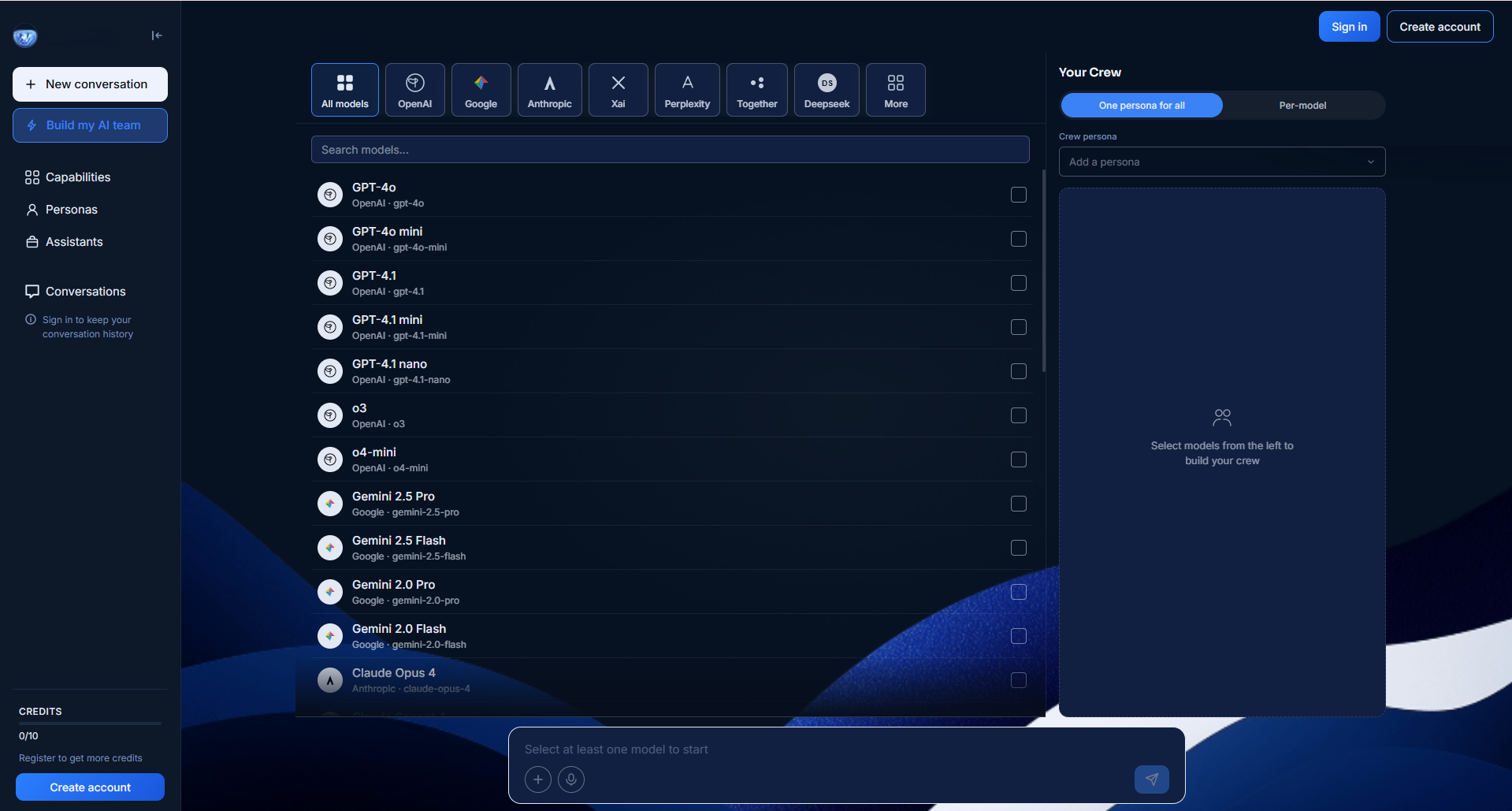
Task: Filter models by Perplexity tab
Action: tap(687, 90)
